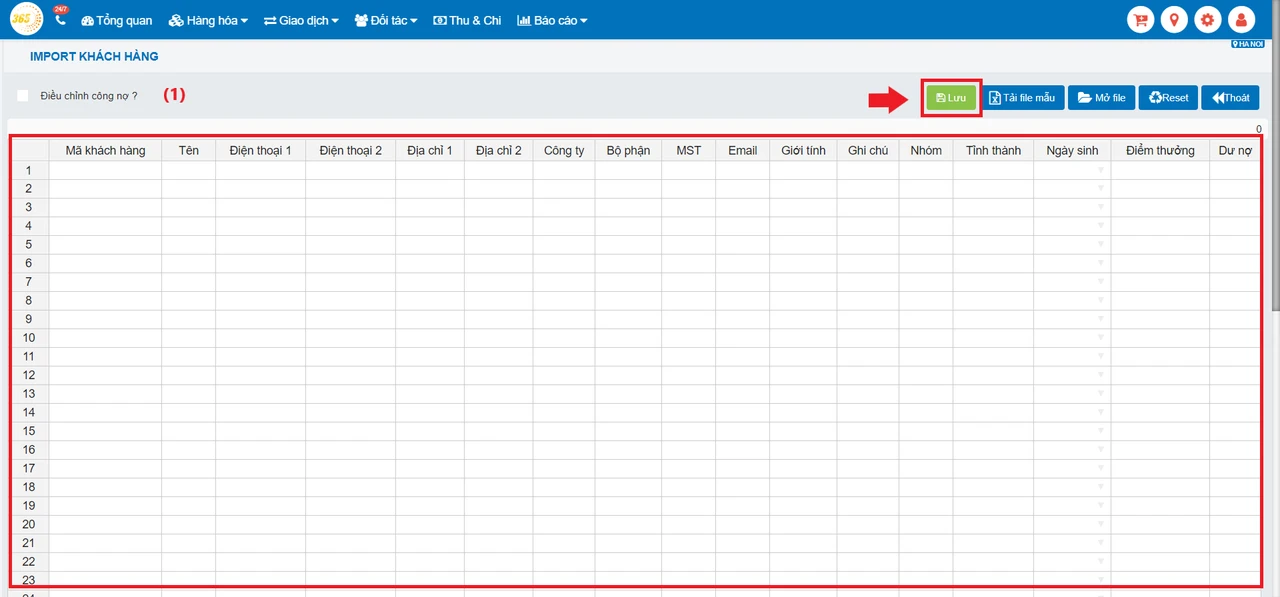Download sample with Tải file mẫu
The width and height of the screenshot is (1280, 597).
pos(1022,97)
